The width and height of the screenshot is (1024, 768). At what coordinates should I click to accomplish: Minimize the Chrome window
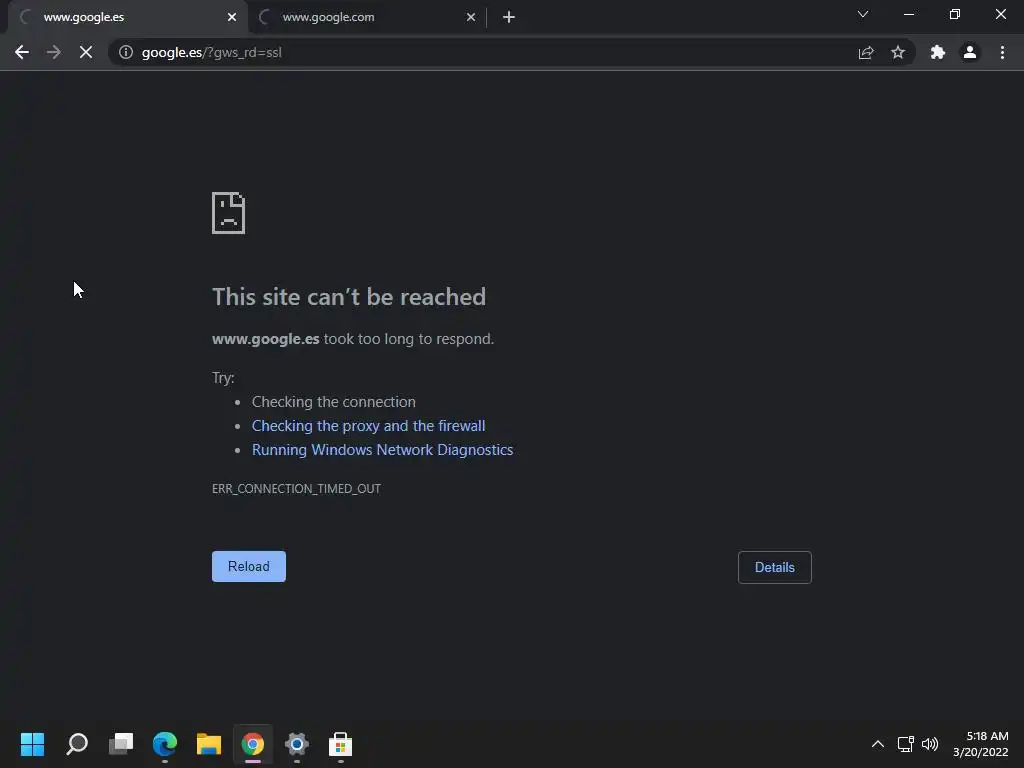909,14
